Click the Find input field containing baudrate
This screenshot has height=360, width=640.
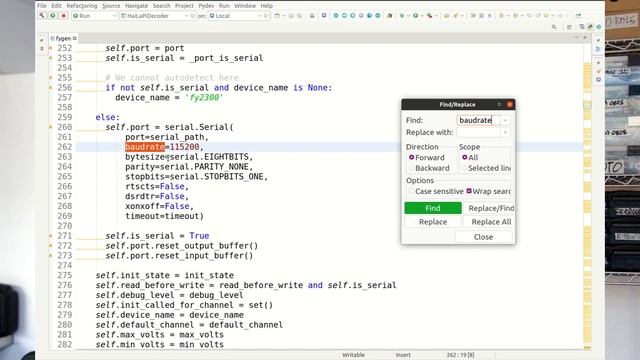point(478,120)
